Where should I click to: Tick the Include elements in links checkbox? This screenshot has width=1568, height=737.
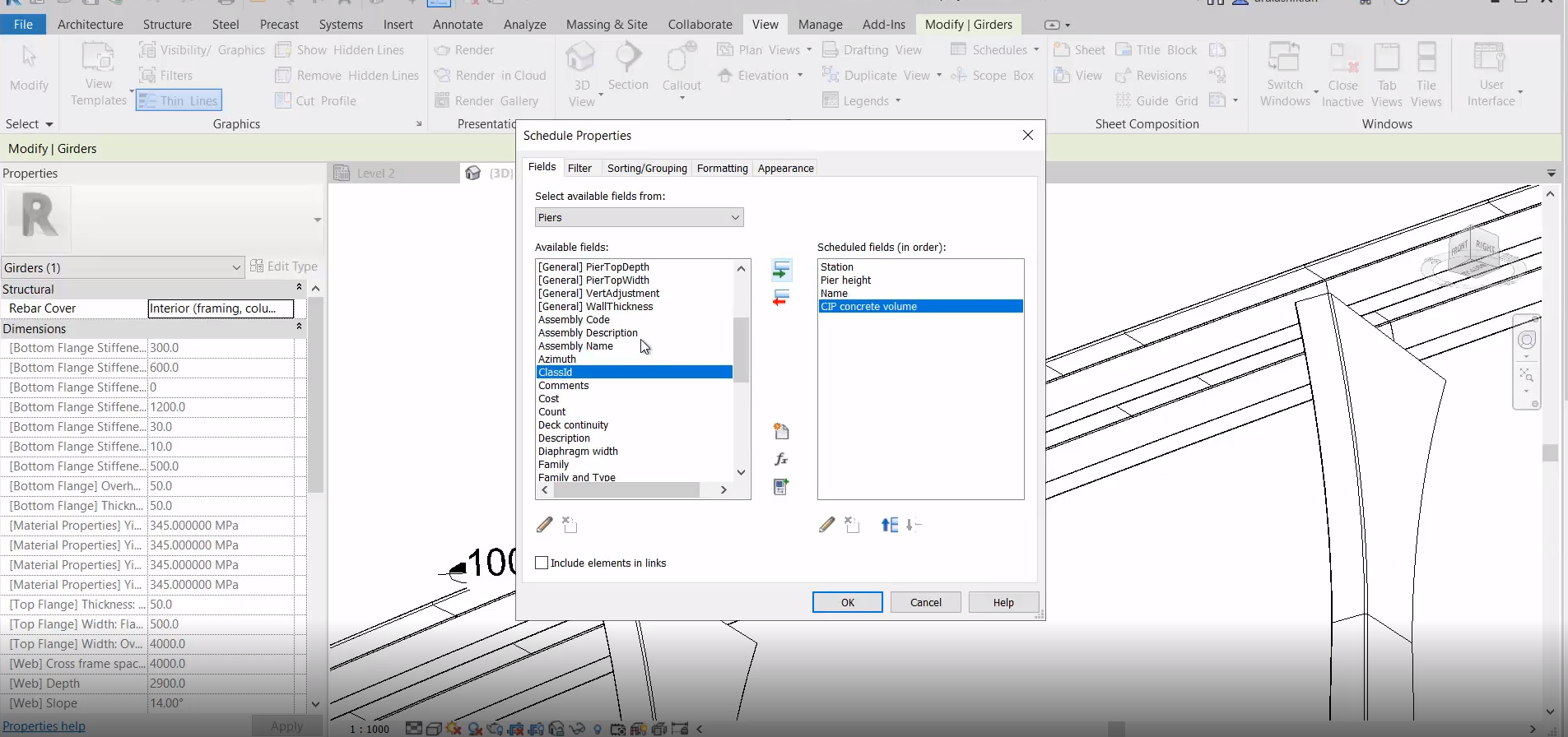pyautogui.click(x=542, y=563)
